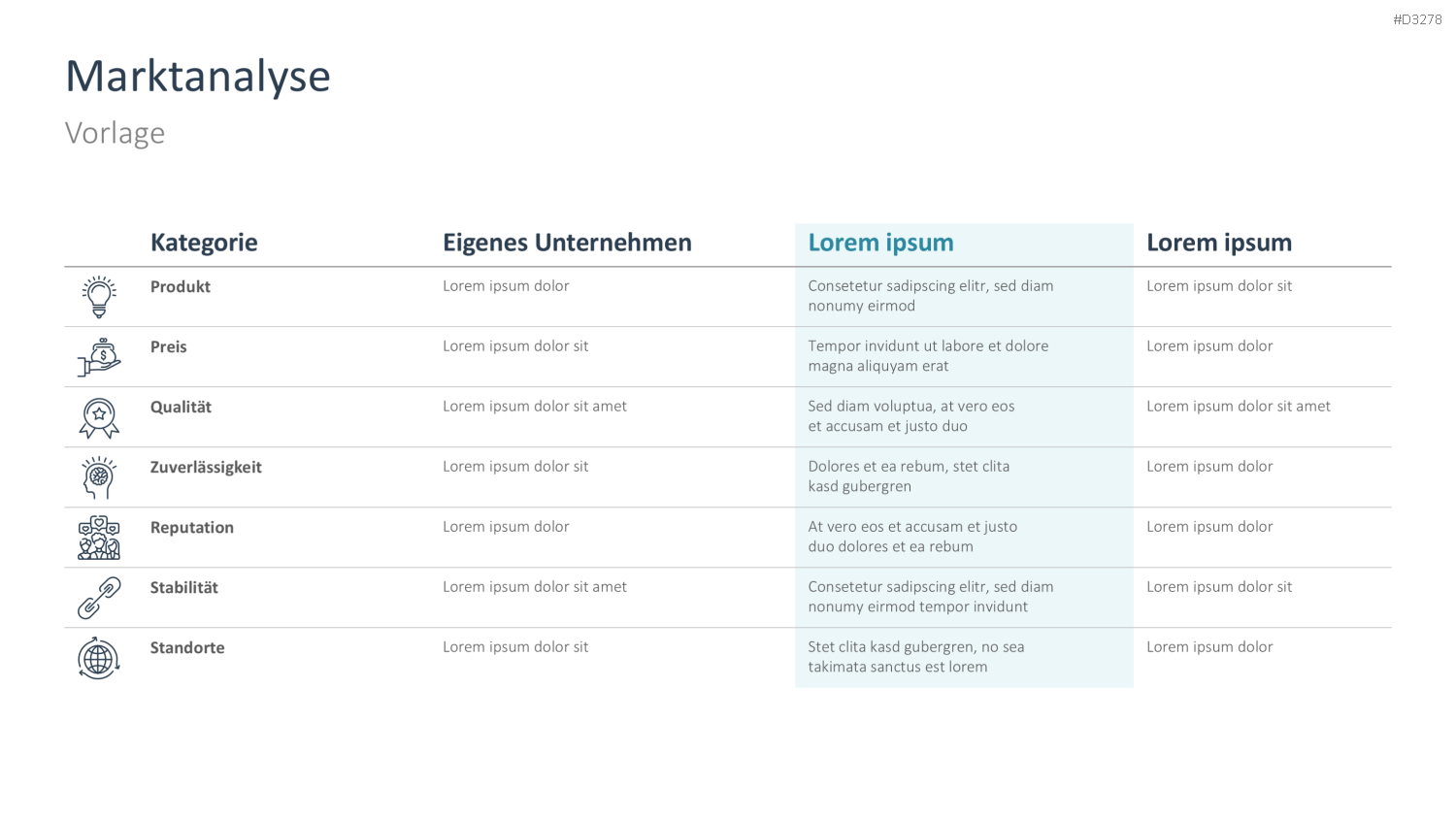1456x819 pixels.
Task: Select the brain head icon for Zuverlässigkeit
Action: 99,477
